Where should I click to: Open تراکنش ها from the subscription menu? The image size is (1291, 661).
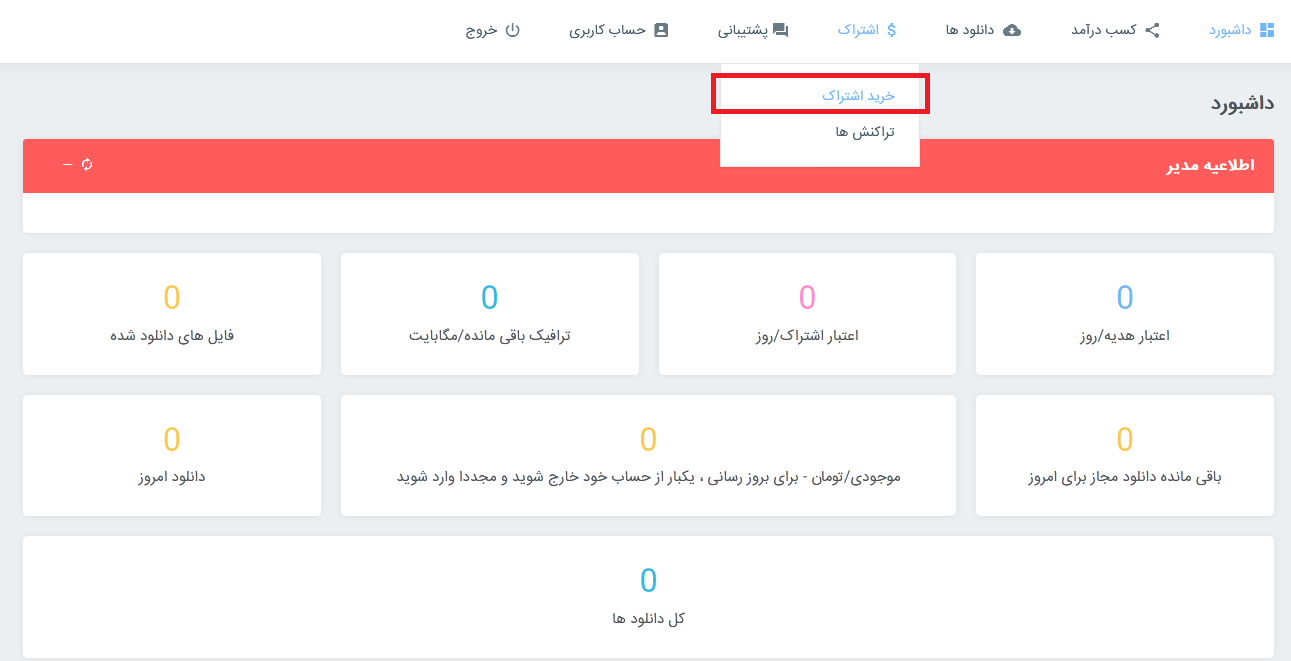[x=865, y=131]
